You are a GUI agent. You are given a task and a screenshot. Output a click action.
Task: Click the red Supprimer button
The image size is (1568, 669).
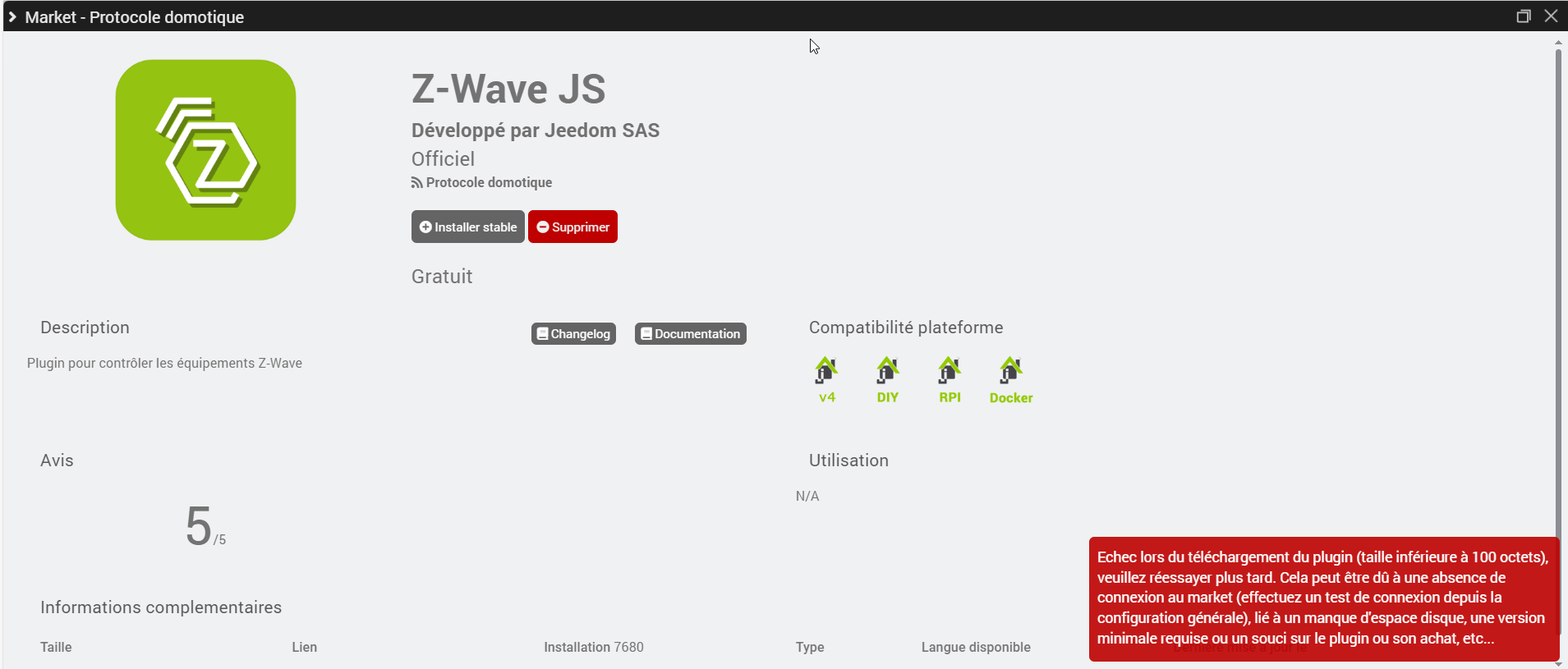pos(572,227)
